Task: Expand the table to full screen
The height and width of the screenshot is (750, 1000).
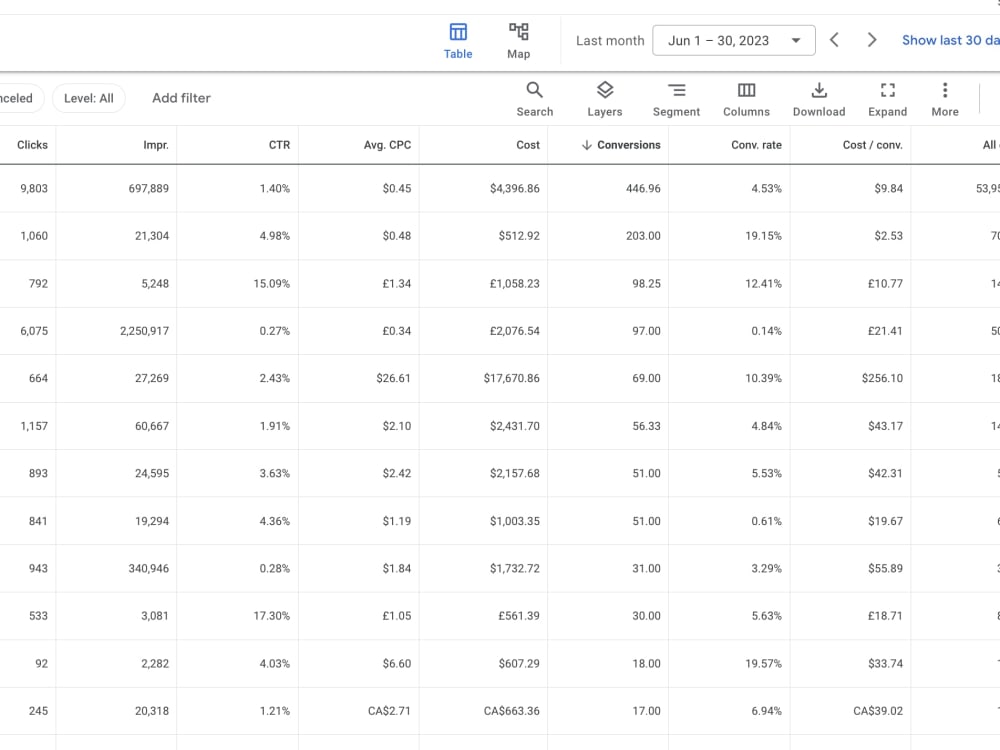Action: coord(887,99)
